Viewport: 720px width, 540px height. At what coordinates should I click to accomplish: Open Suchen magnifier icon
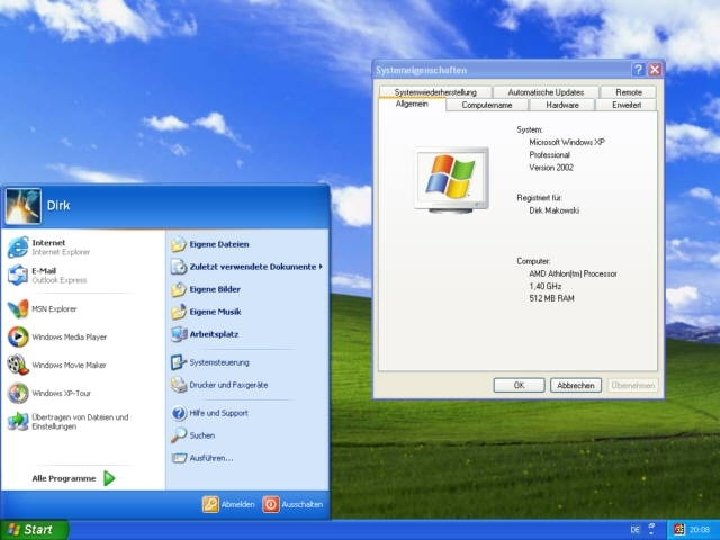point(179,435)
